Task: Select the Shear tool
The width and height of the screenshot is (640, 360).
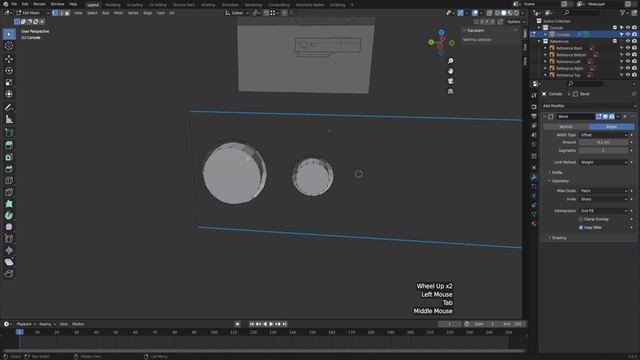Action: coord(9,262)
